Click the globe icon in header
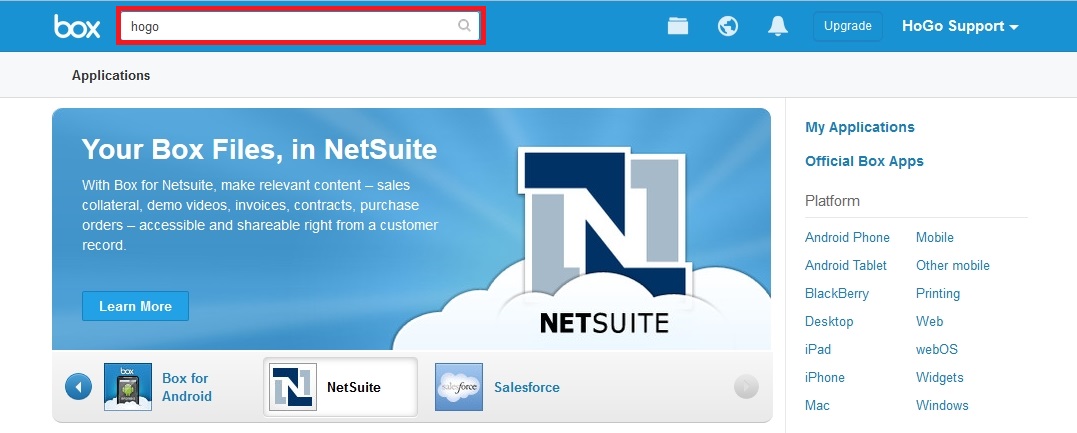 pyautogui.click(x=728, y=26)
